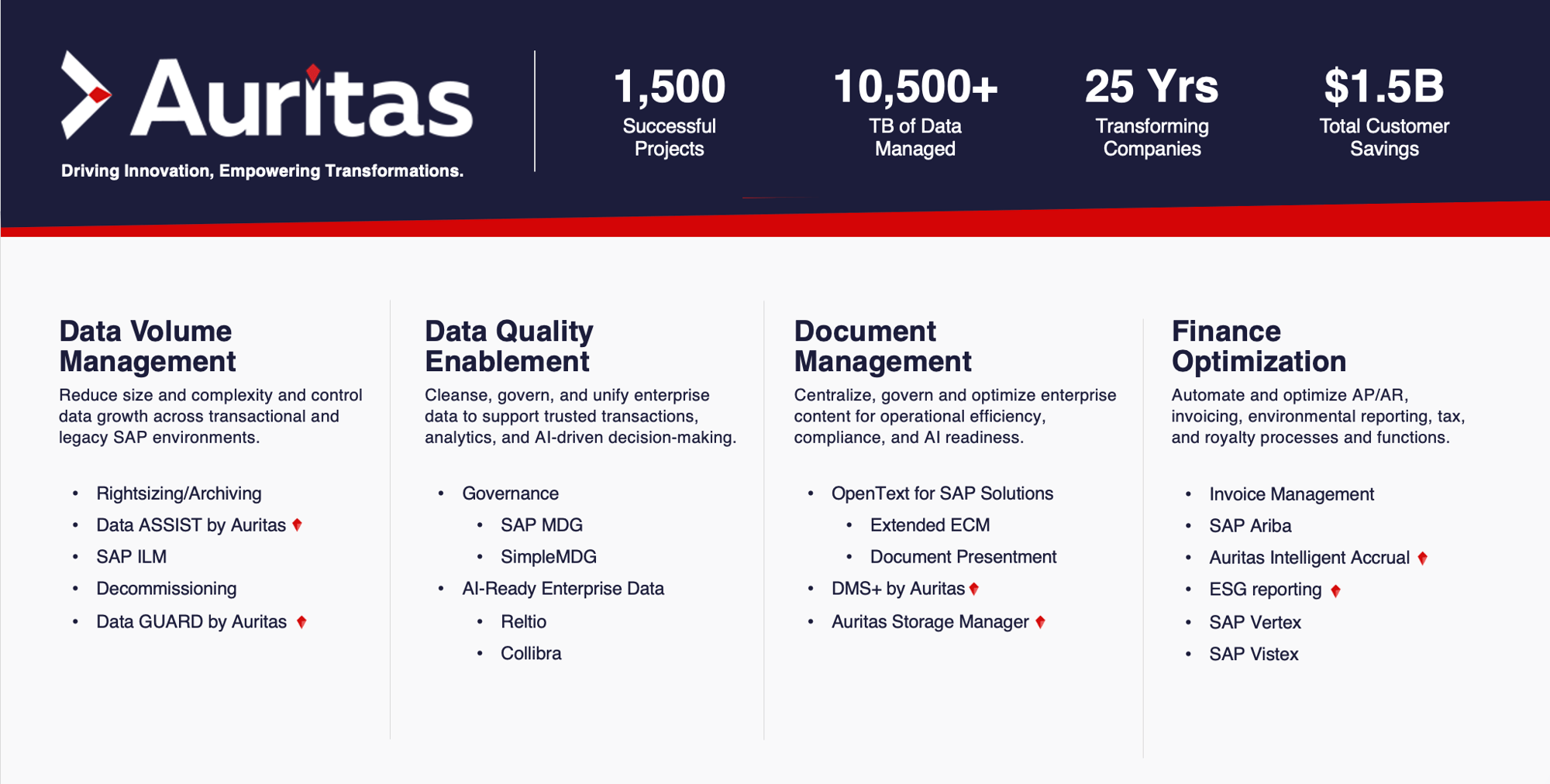
Task: Click the 'OpenText for SAP Solutions' item
Action: click(x=942, y=493)
